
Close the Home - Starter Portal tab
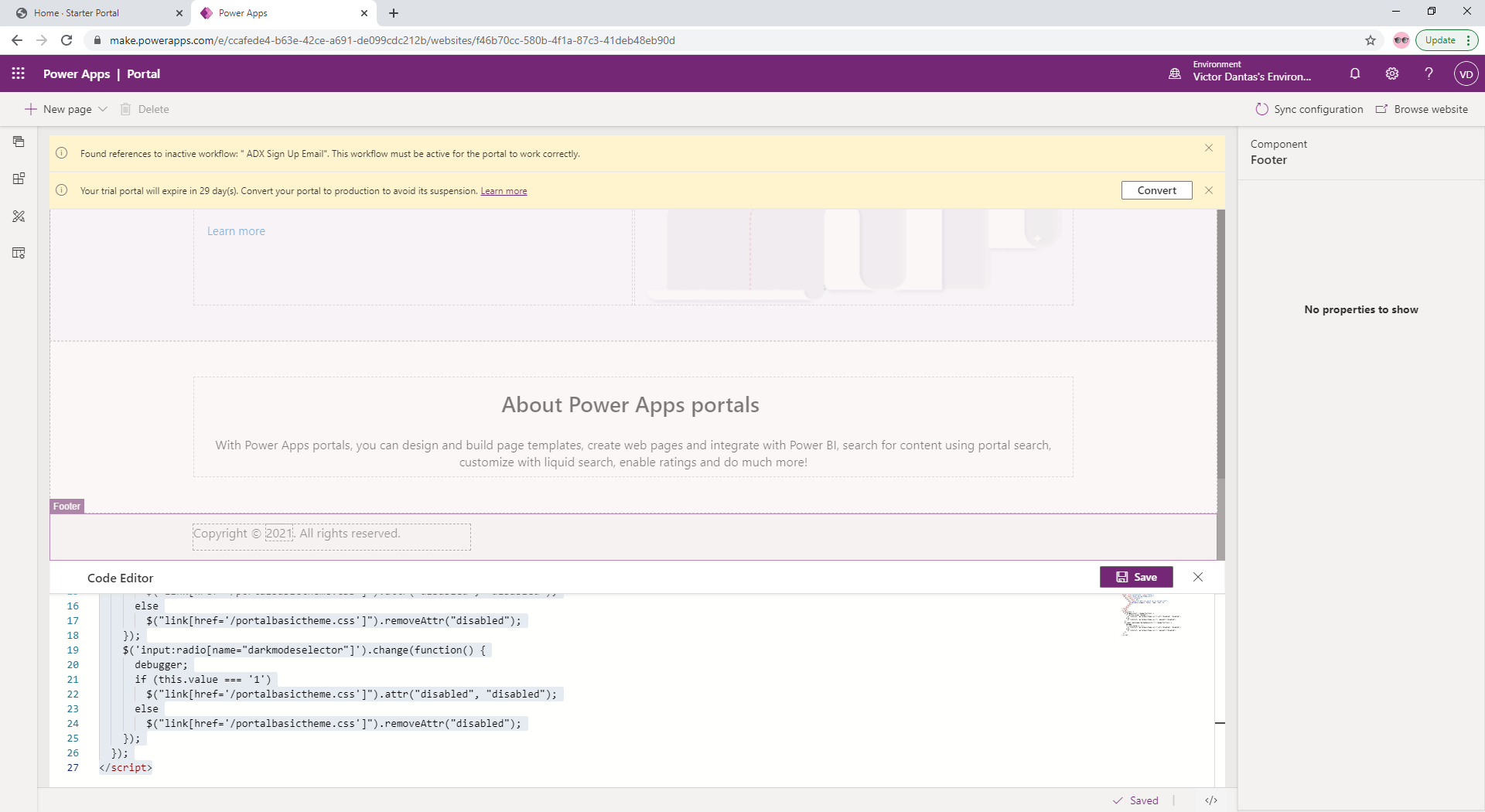tap(179, 13)
